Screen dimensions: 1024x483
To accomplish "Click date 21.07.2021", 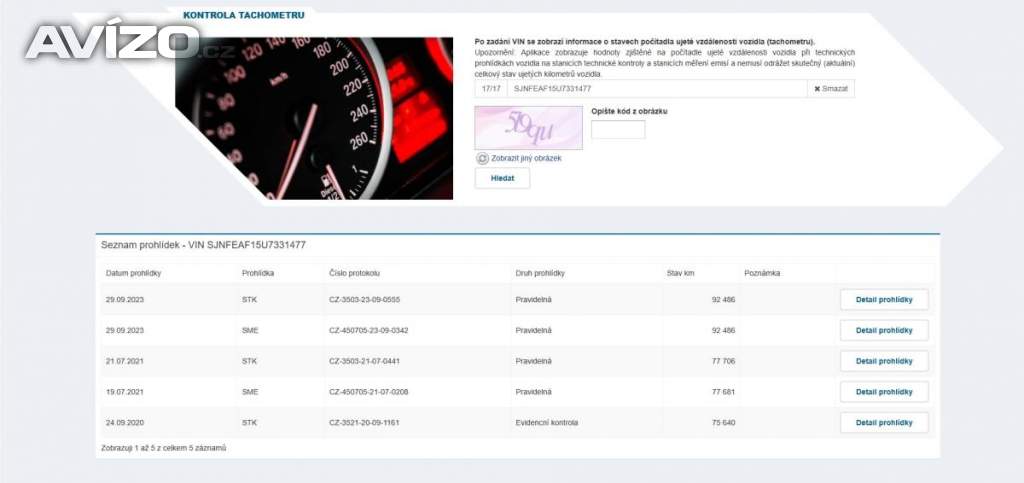I will 124,361.
